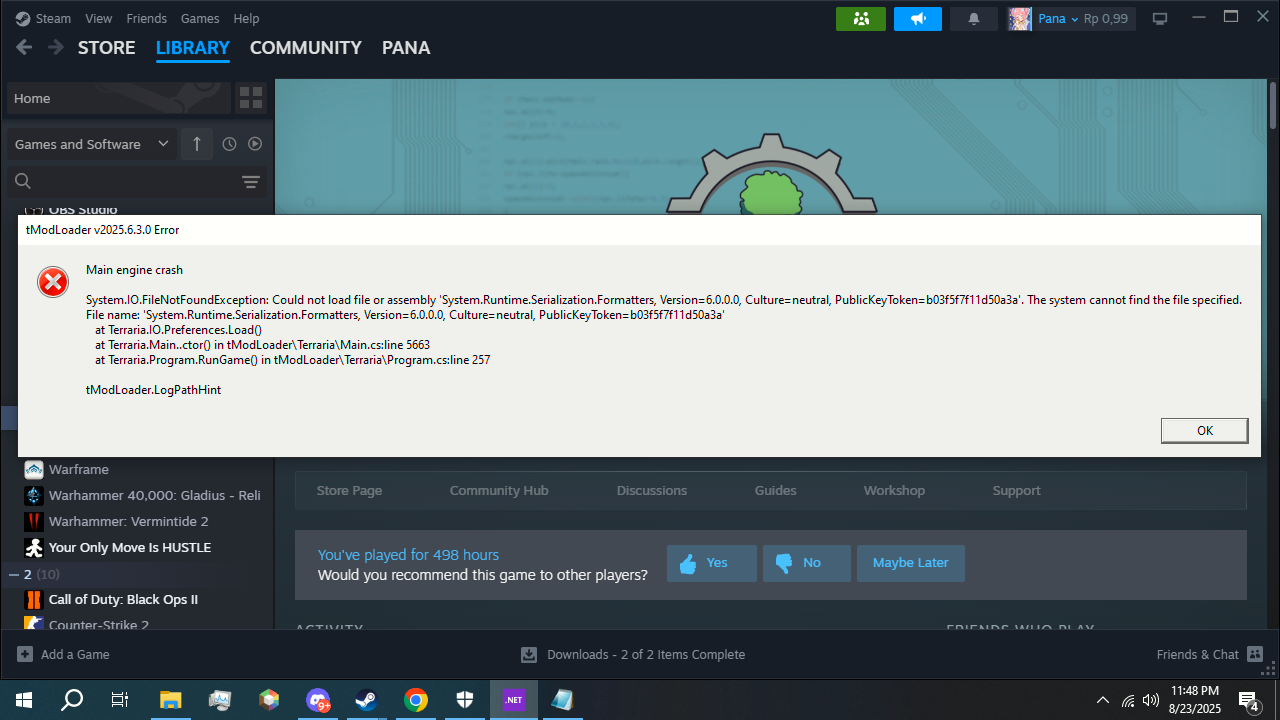The height and width of the screenshot is (720, 1280).
Task: Open the Workshop link
Action: (x=894, y=490)
